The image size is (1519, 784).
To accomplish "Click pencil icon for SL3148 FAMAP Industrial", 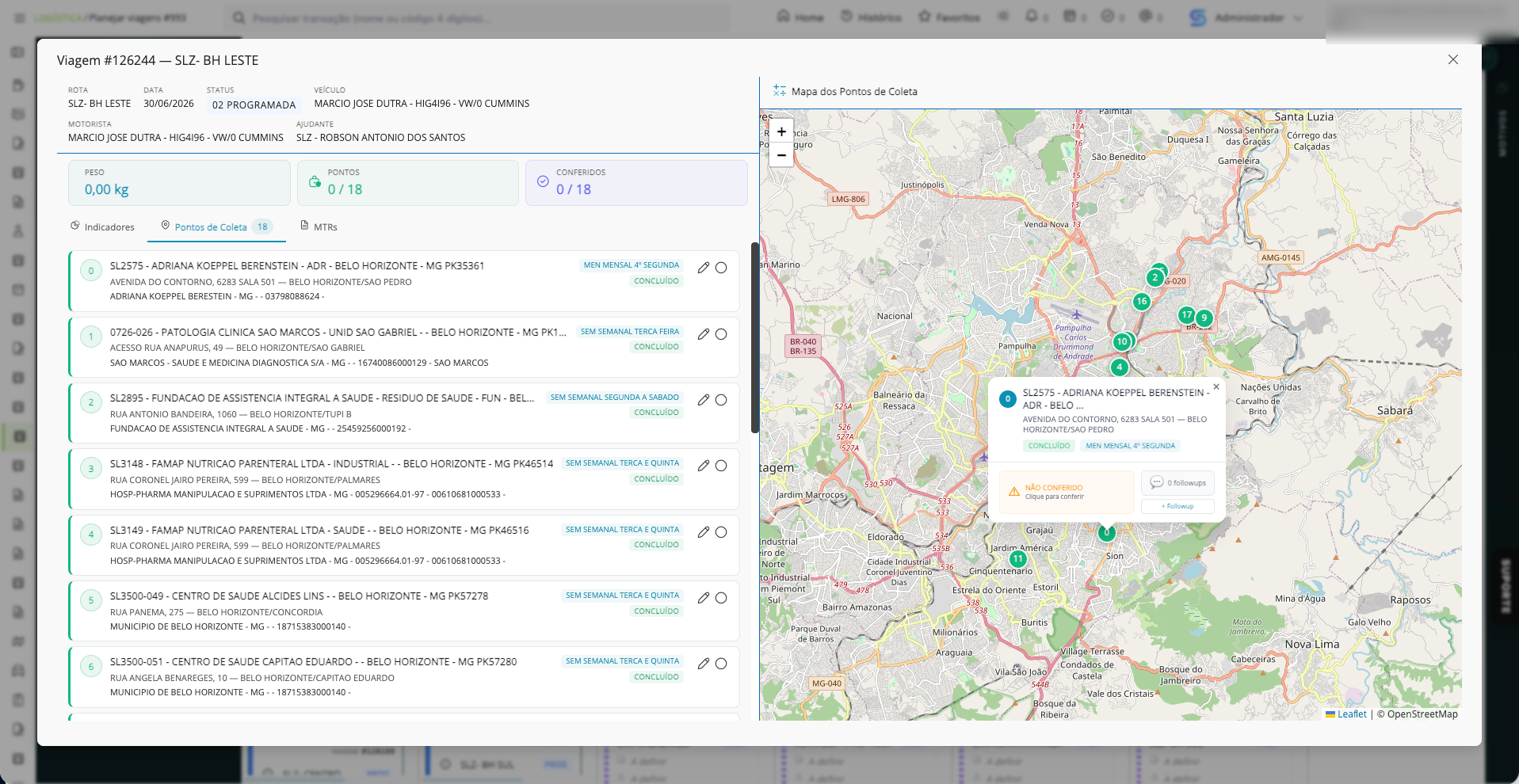I will coord(703,466).
